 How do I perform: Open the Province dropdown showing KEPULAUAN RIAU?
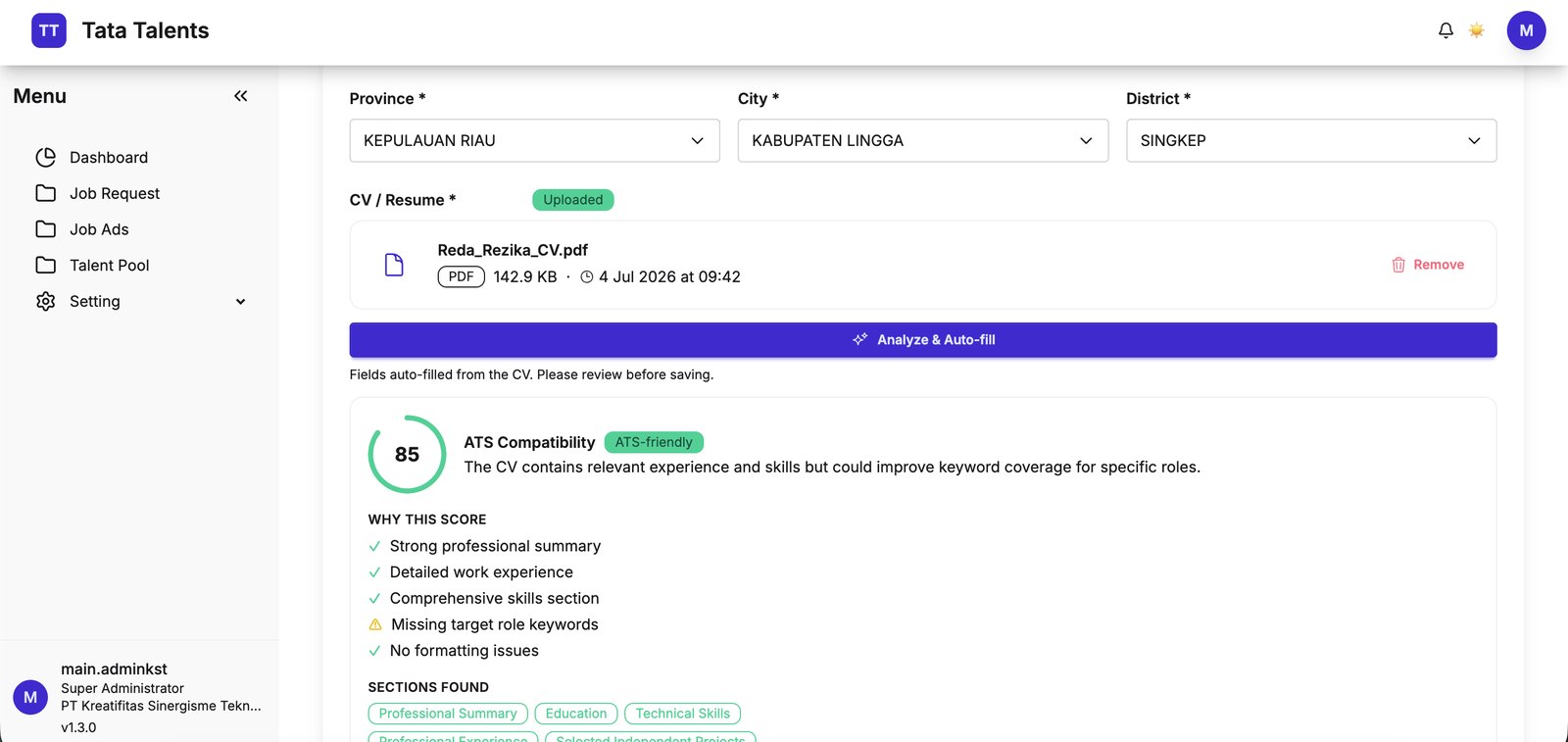tap(534, 140)
